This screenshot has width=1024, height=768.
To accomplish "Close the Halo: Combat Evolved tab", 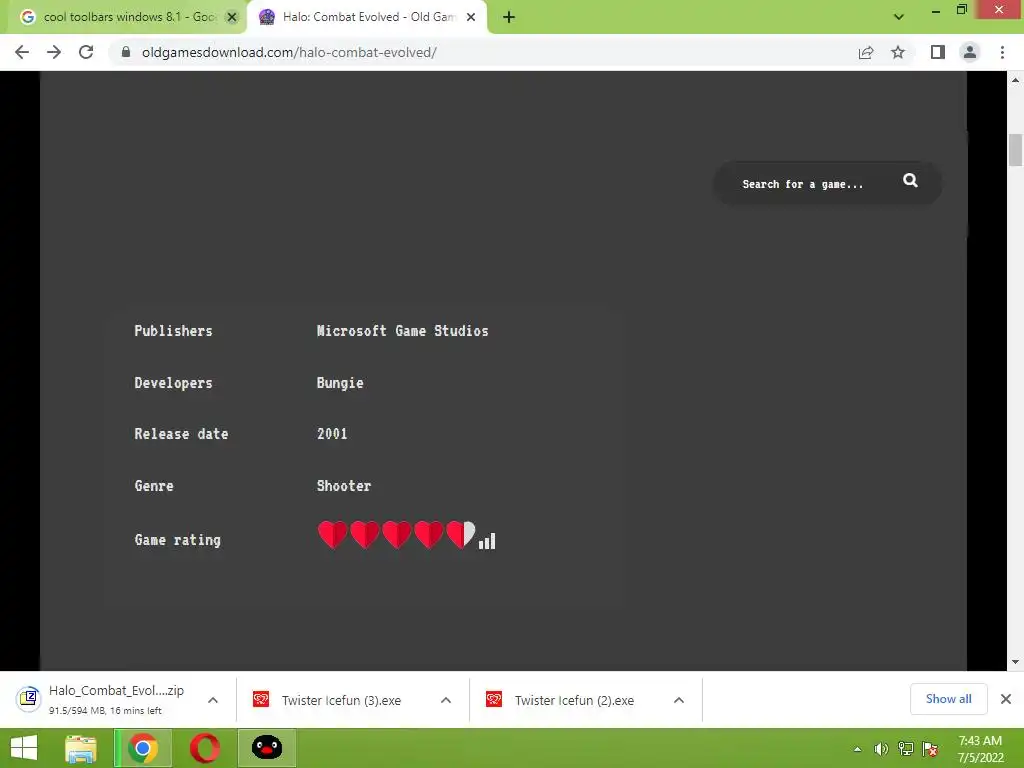I will pyautogui.click(x=471, y=18).
